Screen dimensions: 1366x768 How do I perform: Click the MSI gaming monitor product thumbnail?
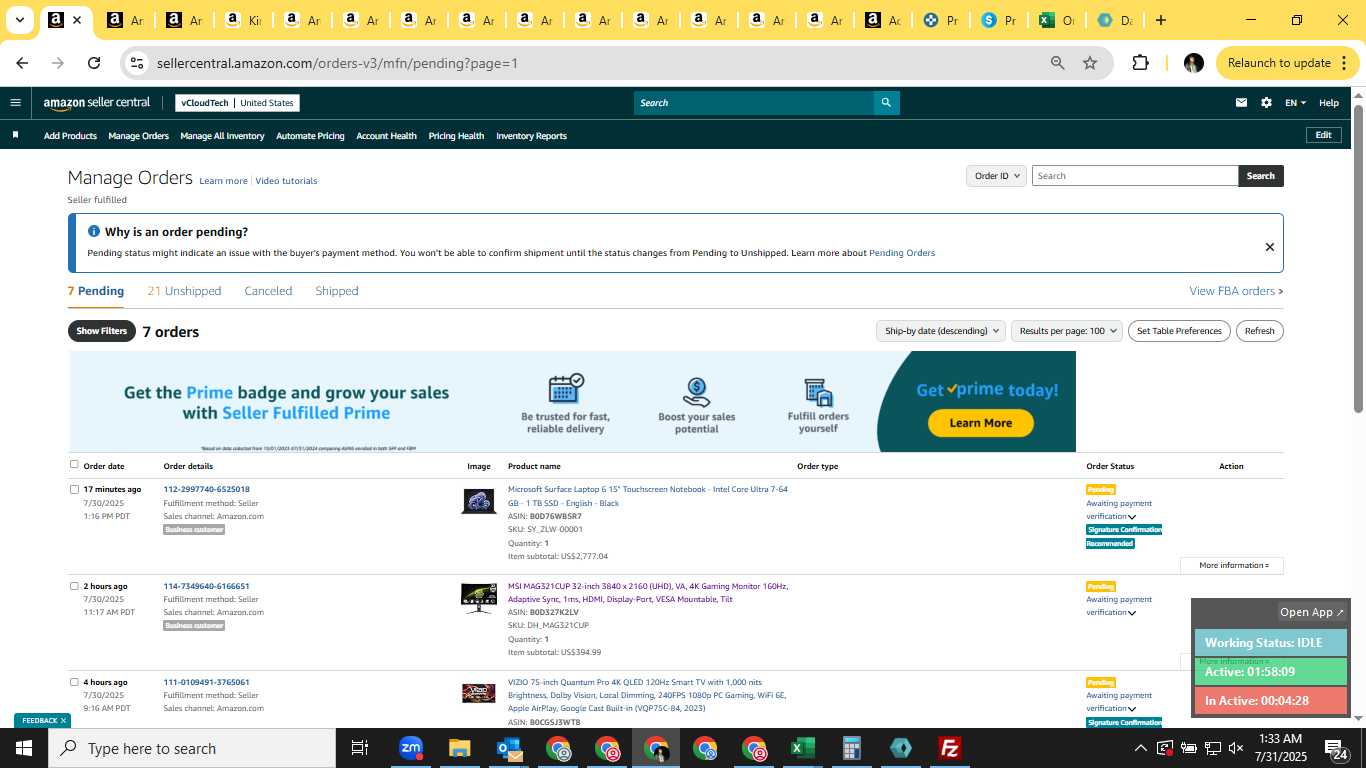[x=479, y=597]
